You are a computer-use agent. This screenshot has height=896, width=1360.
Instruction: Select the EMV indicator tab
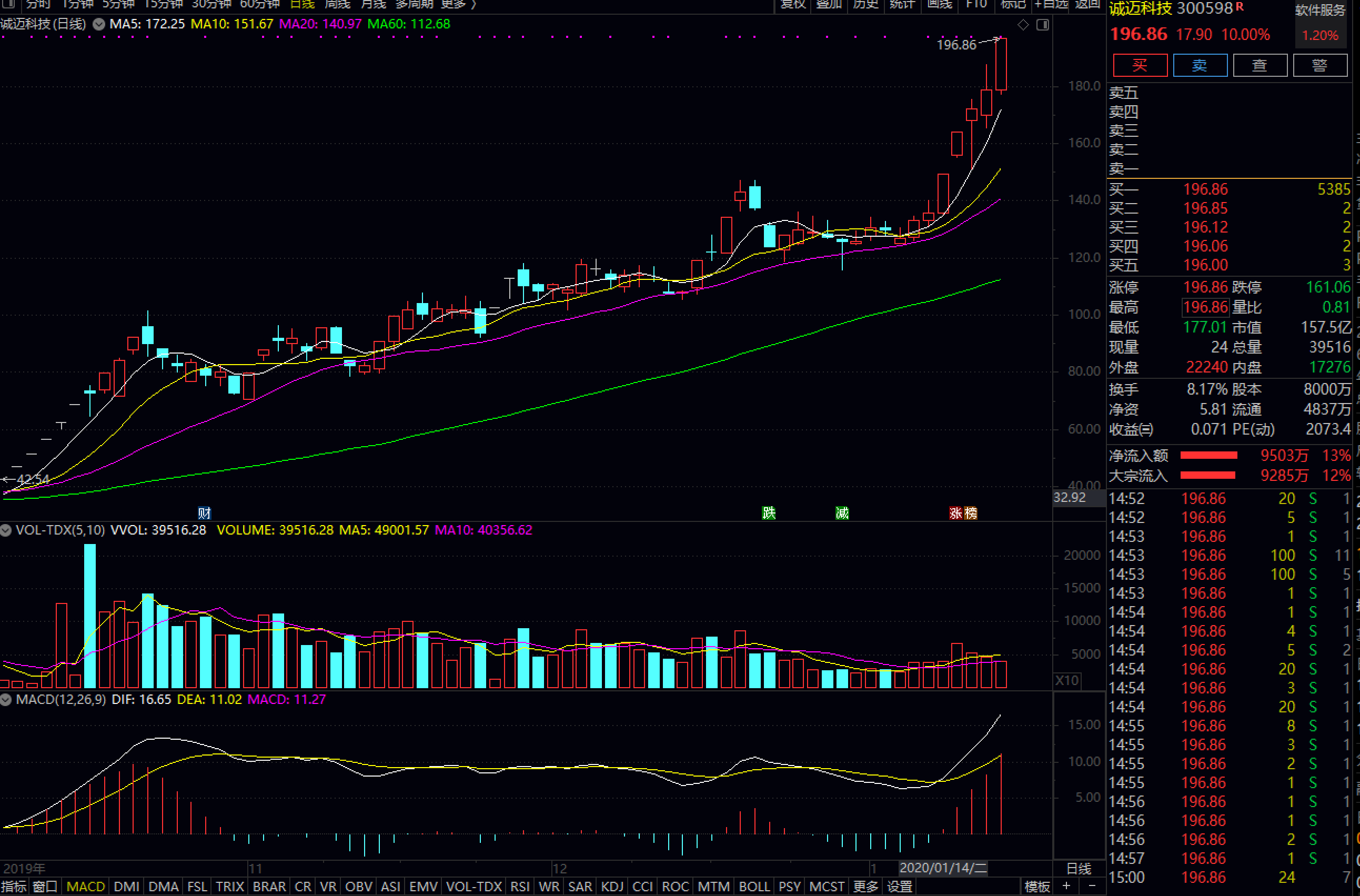[x=424, y=887]
